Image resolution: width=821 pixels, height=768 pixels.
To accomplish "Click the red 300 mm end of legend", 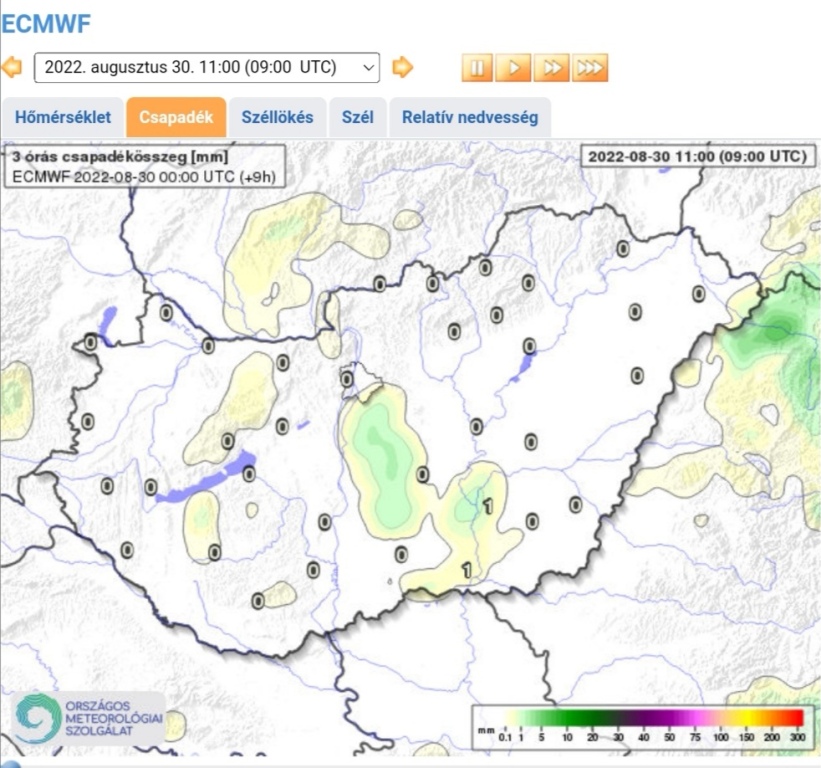I will pyautogui.click(x=795, y=718).
